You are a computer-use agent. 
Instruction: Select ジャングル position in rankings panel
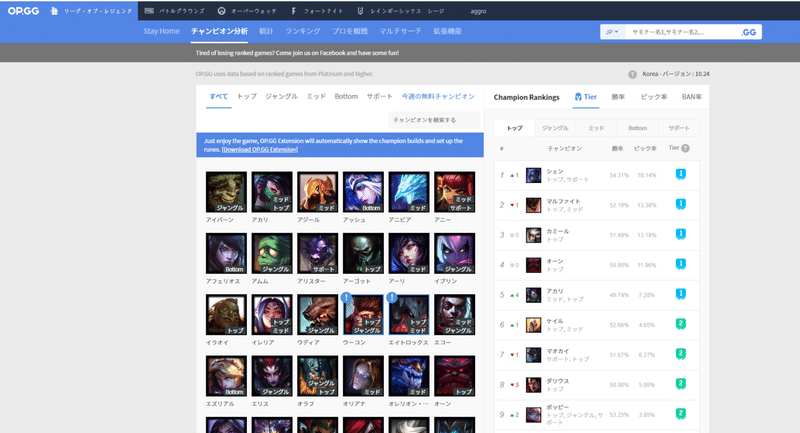(x=555, y=128)
